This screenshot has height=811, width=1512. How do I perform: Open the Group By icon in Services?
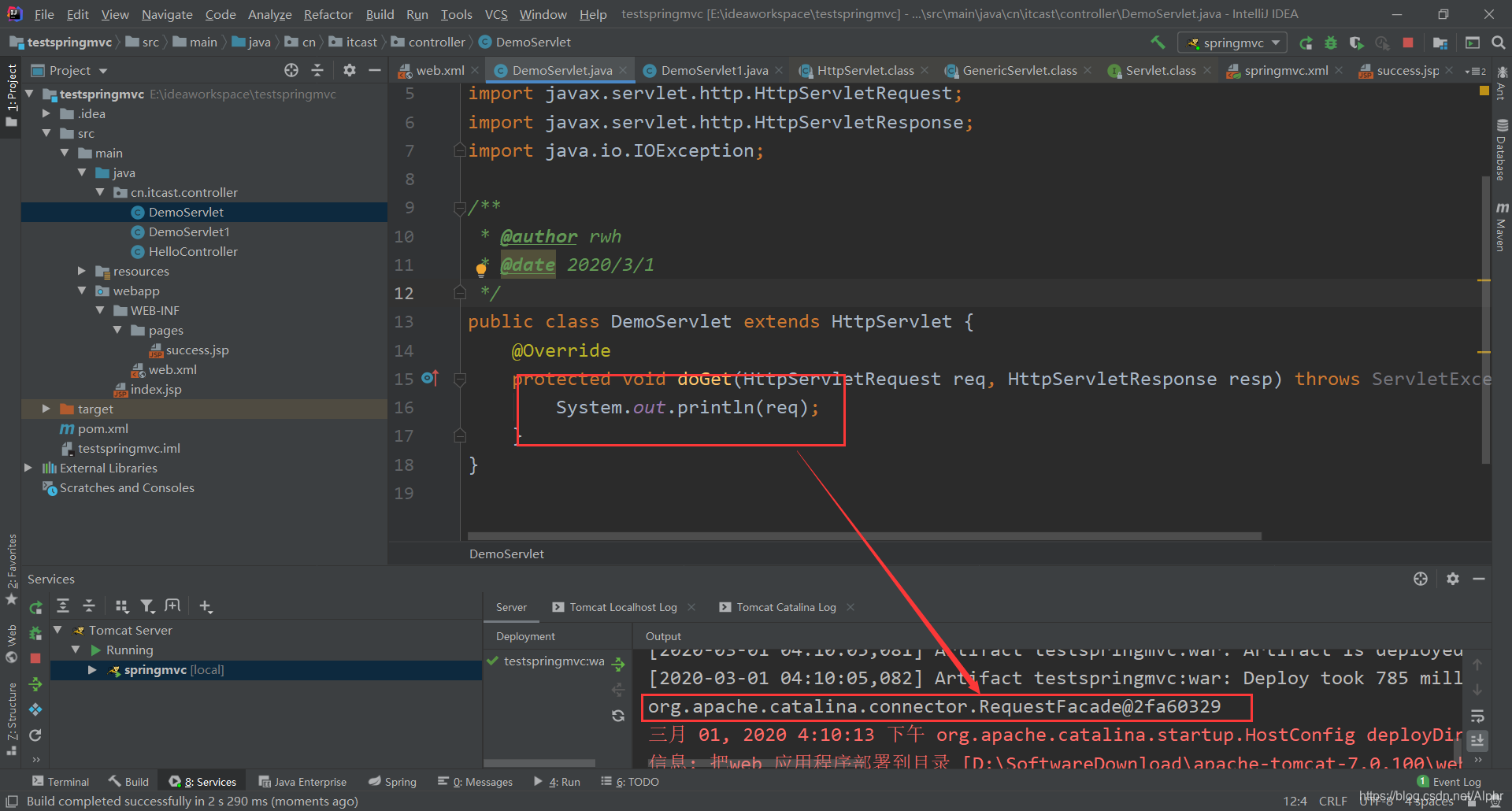(121, 605)
